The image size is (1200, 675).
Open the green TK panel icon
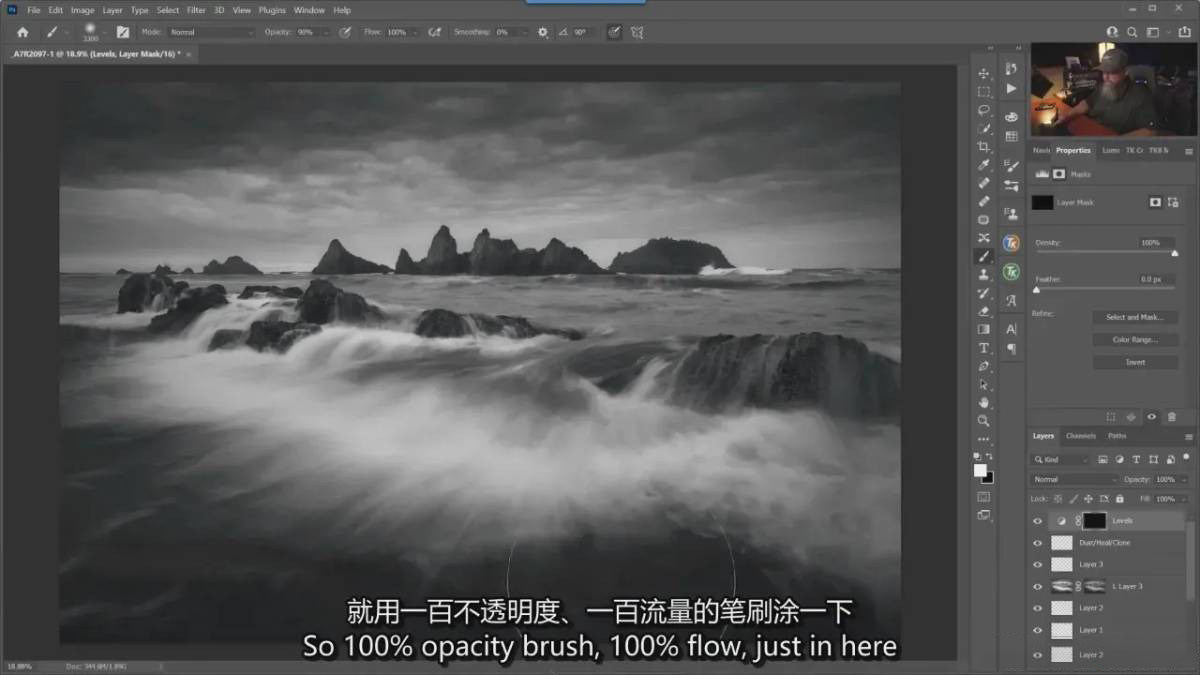(x=1011, y=272)
